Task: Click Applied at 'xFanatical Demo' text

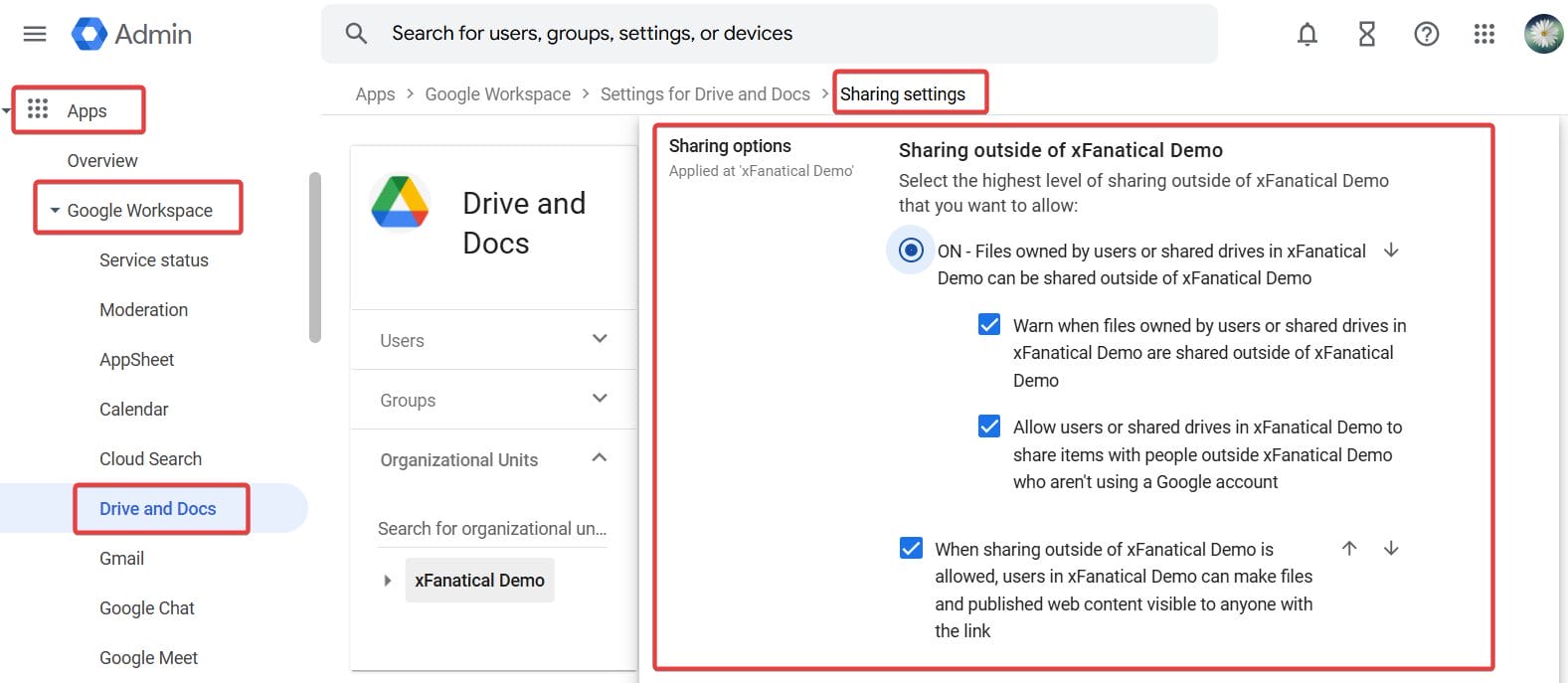Action: pos(762,171)
